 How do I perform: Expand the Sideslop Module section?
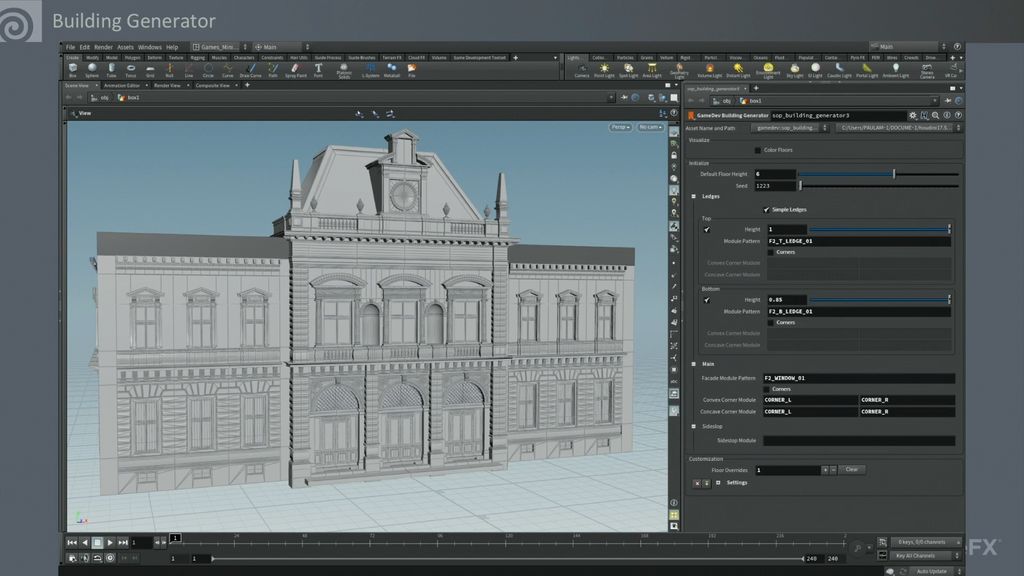pyautogui.click(x=695, y=426)
